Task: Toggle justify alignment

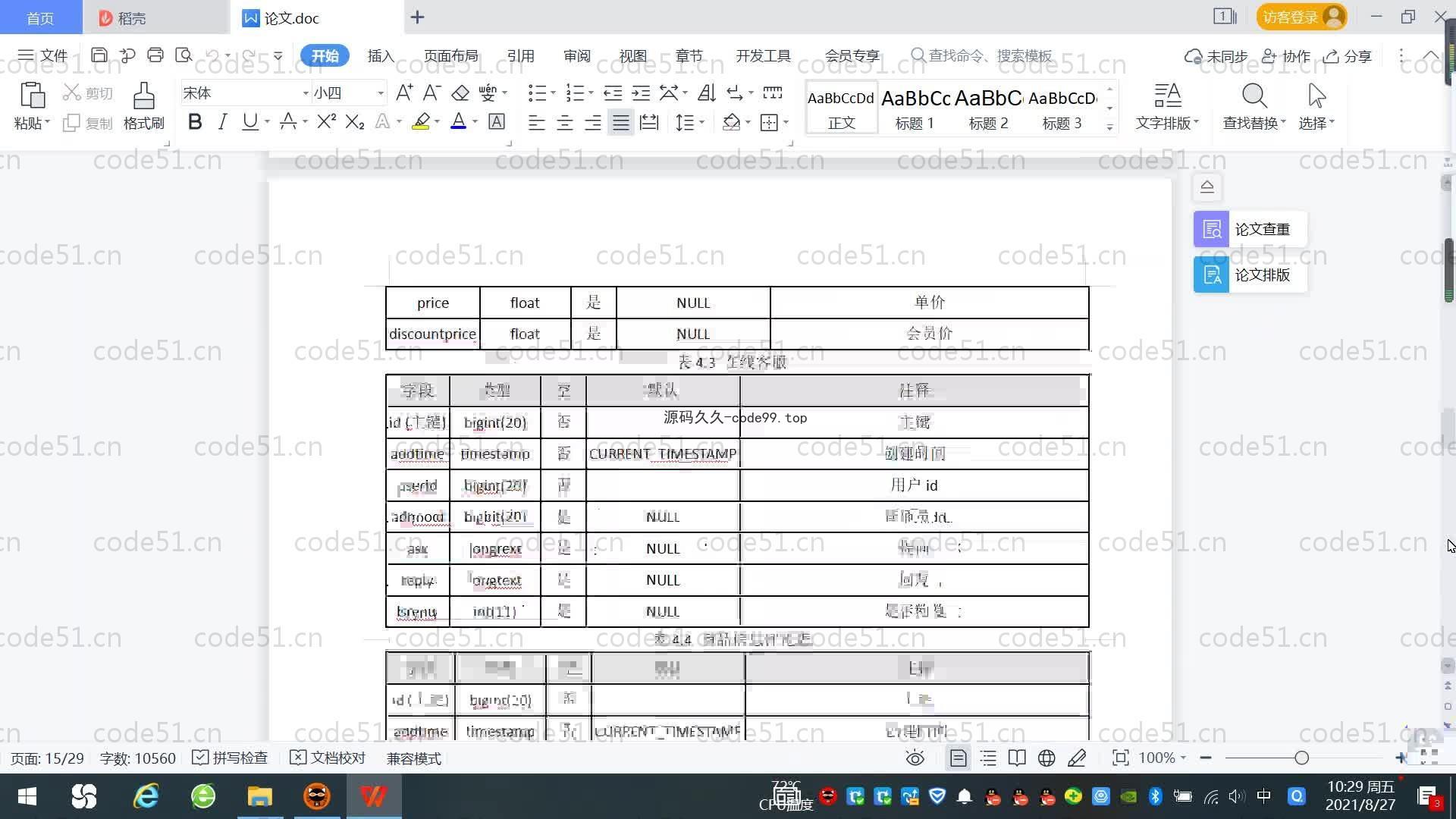Action: tap(621, 122)
